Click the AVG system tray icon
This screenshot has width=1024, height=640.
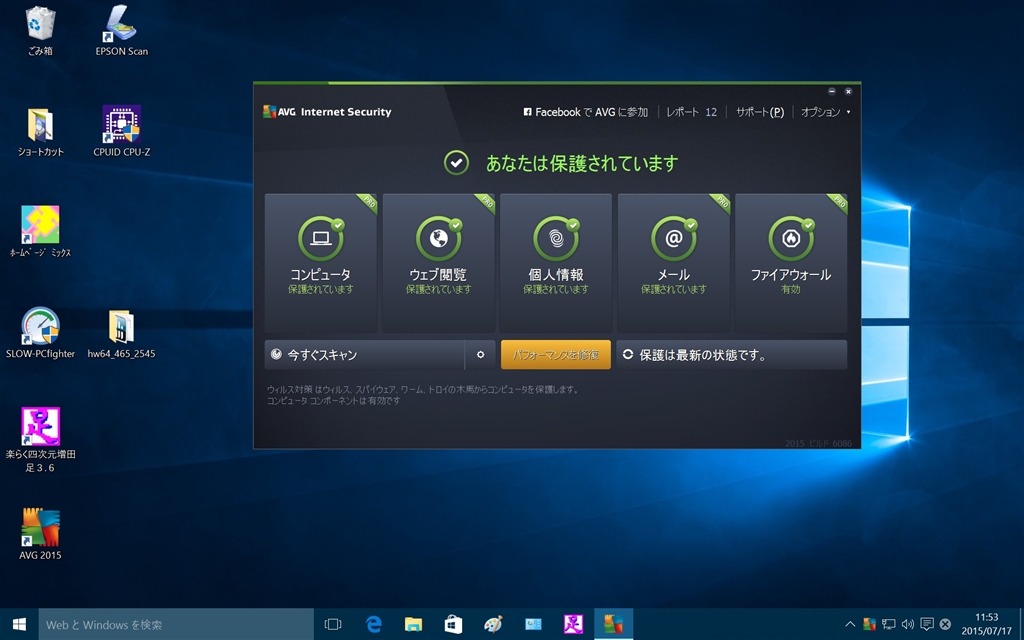[x=869, y=624]
